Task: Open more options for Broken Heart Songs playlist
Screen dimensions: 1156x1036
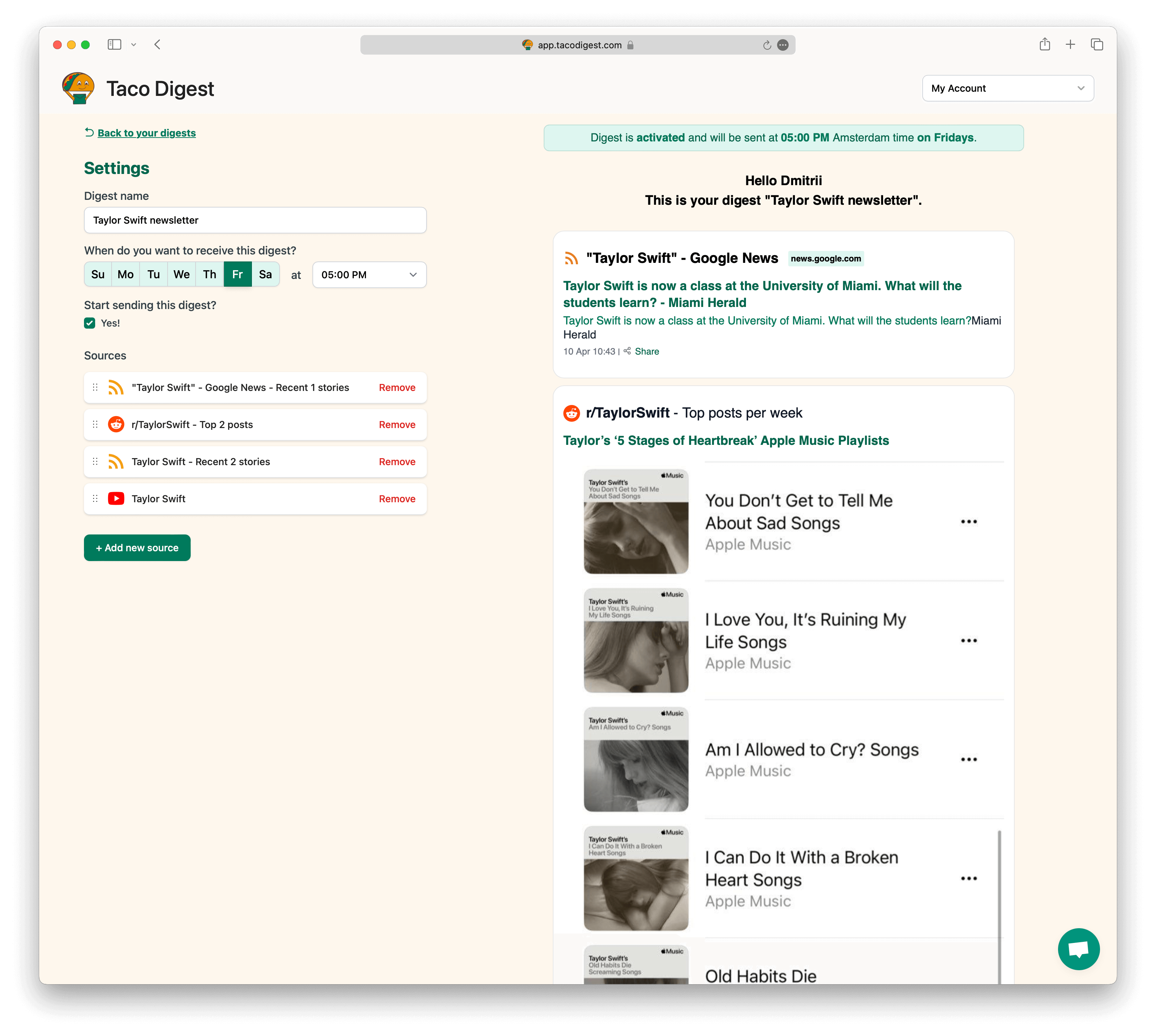Action: coord(968,879)
